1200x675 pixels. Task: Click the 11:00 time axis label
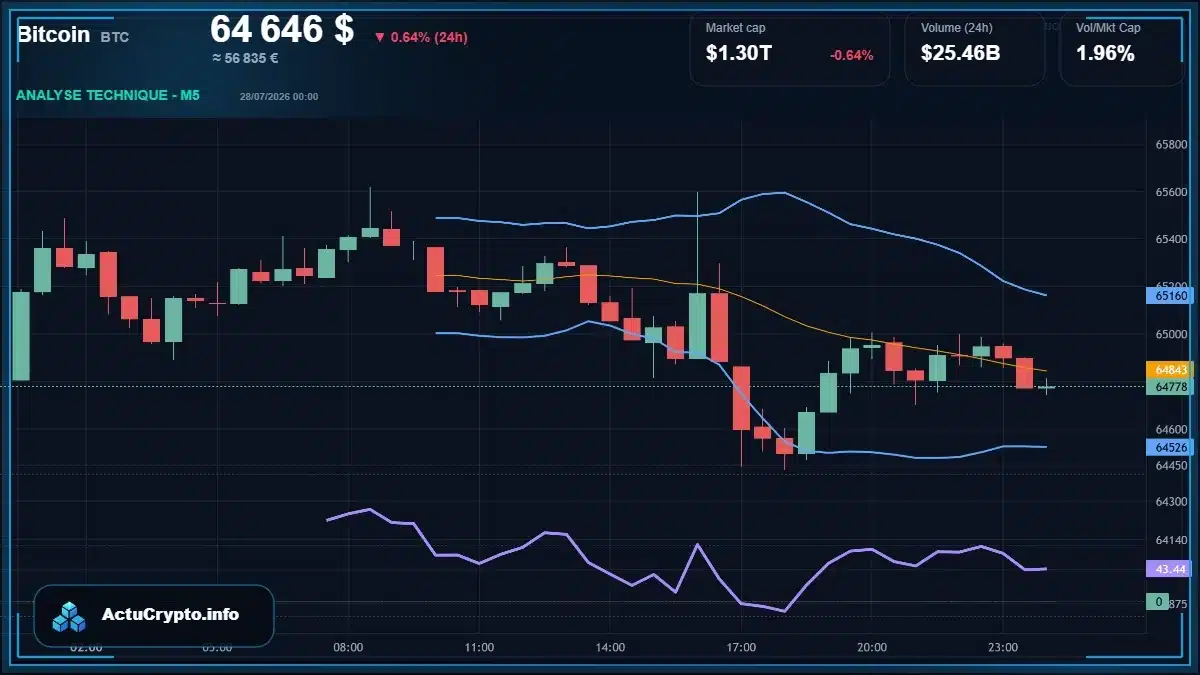[479, 648]
